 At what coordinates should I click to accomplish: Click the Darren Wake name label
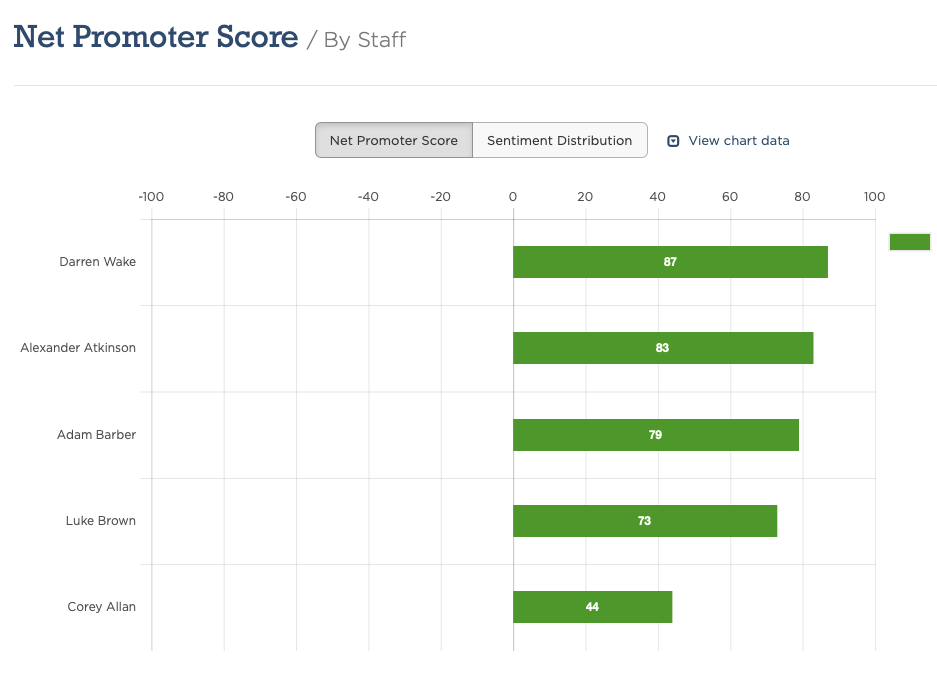97,261
